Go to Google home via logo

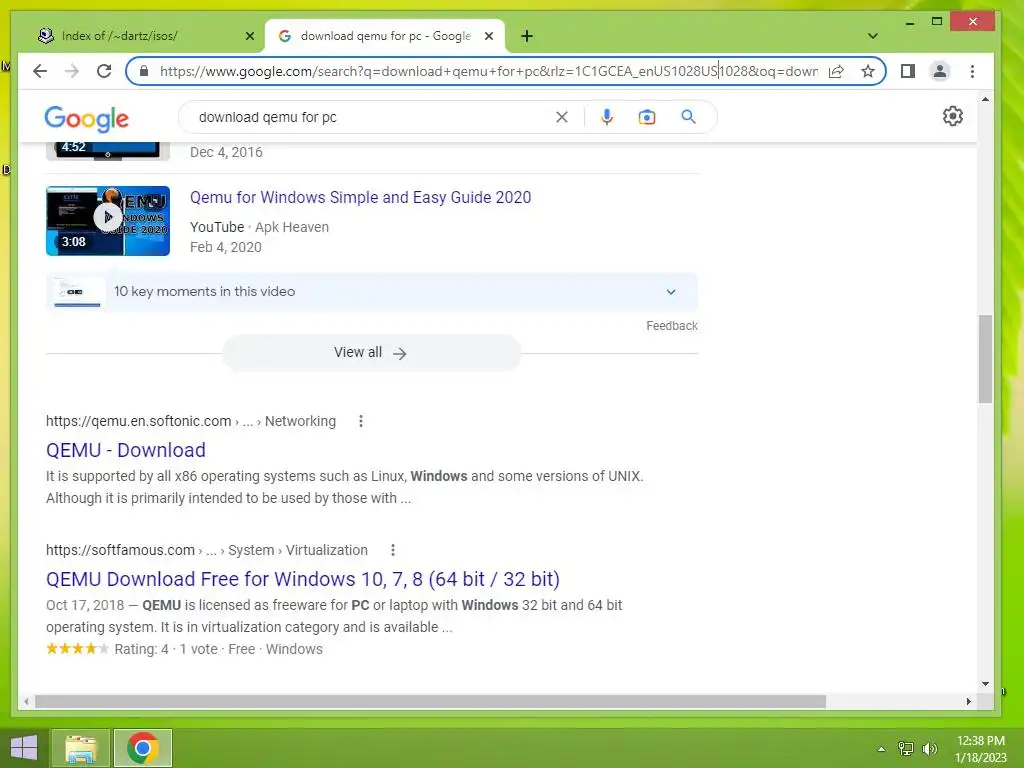87,119
